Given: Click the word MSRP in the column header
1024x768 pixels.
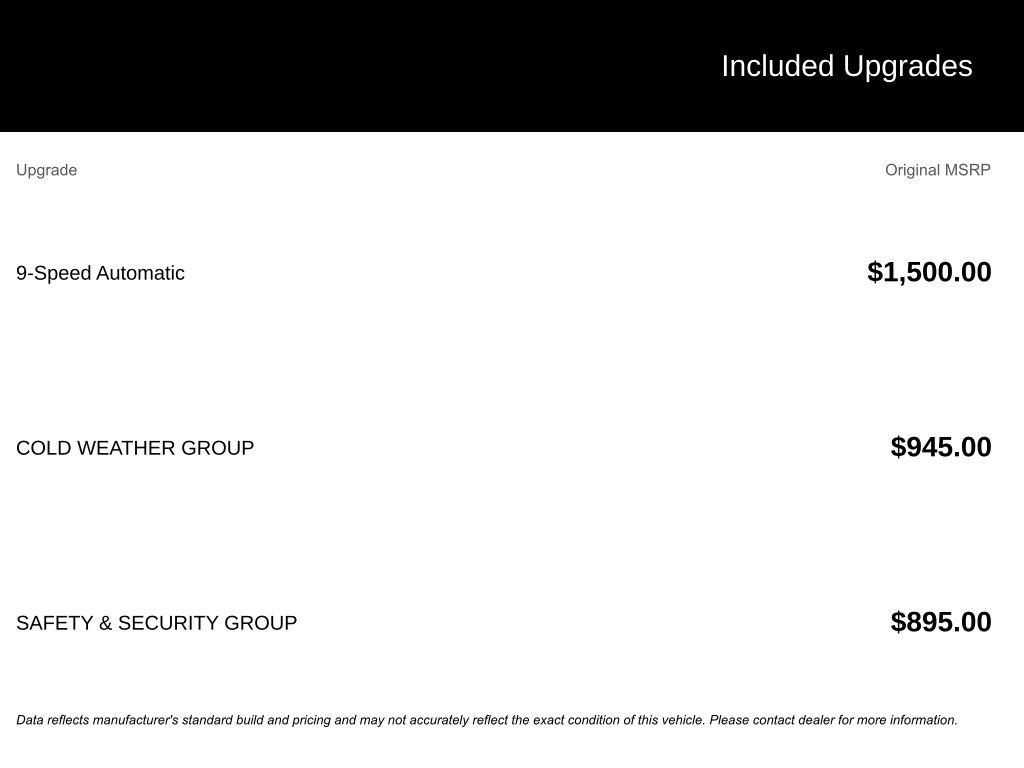Looking at the screenshot, I should [967, 170].
